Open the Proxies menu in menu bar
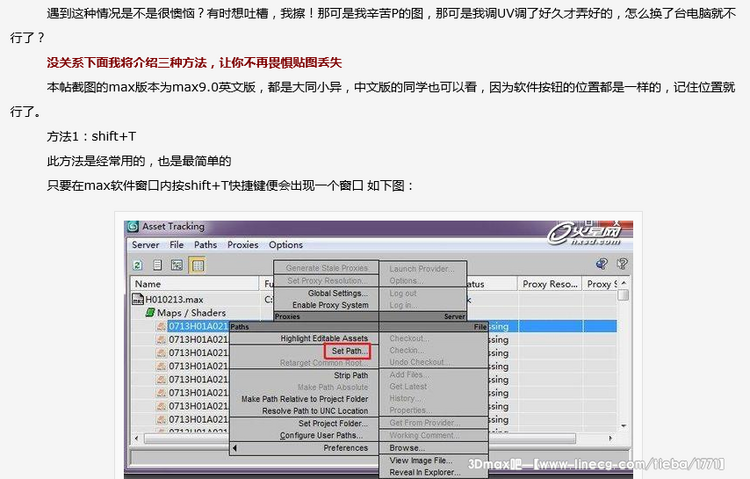The width and height of the screenshot is (750, 479). [x=243, y=245]
